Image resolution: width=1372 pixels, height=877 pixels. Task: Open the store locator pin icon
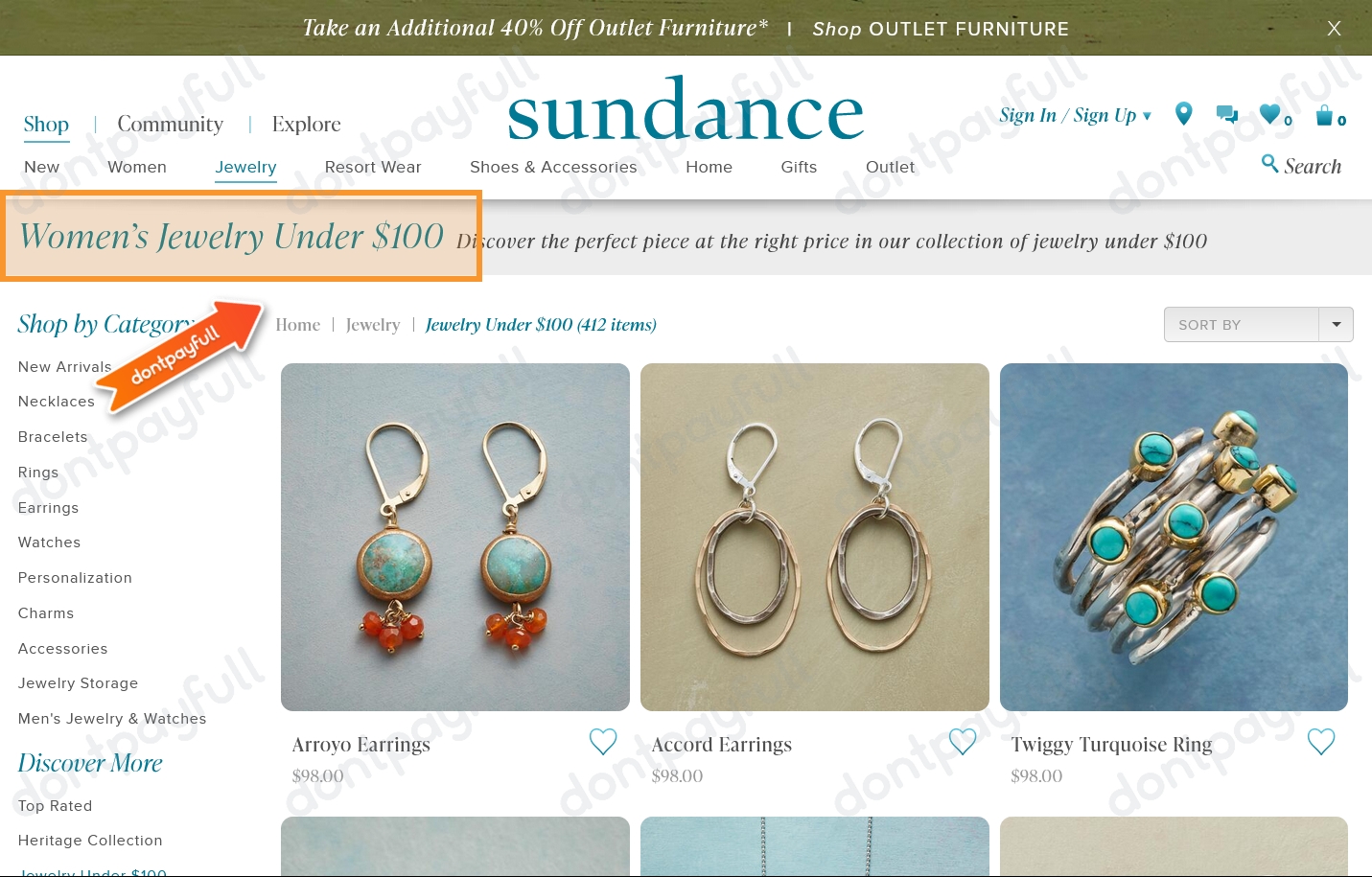(x=1184, y=114)
